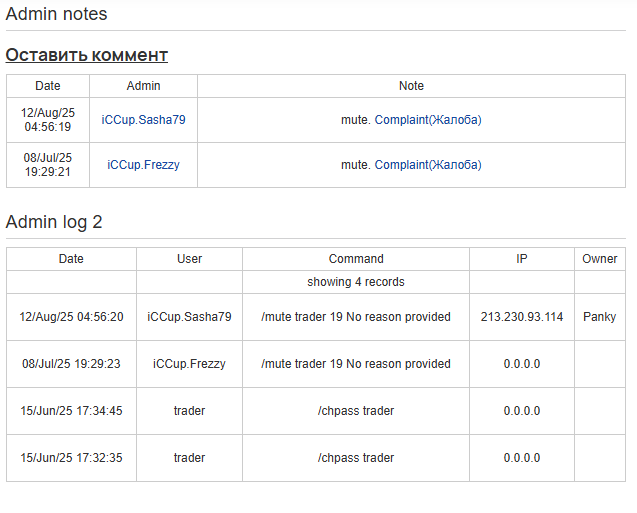Select the 15/Jun/25 17:32:35 date cell

tap(71, 458)
